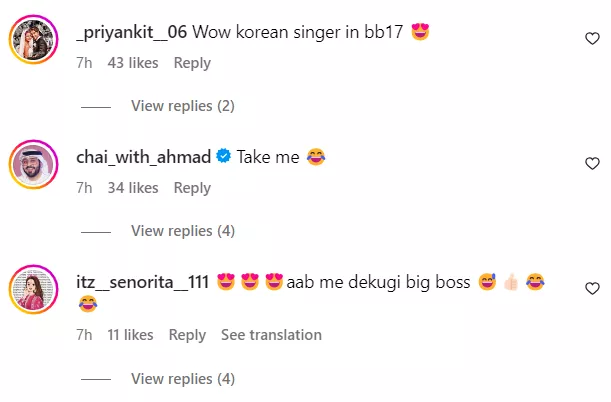The width and height of the screenshot is (611, 402).
Task: Like itz__senorita__111's comment with the heart
Action: tap(592, 288)
